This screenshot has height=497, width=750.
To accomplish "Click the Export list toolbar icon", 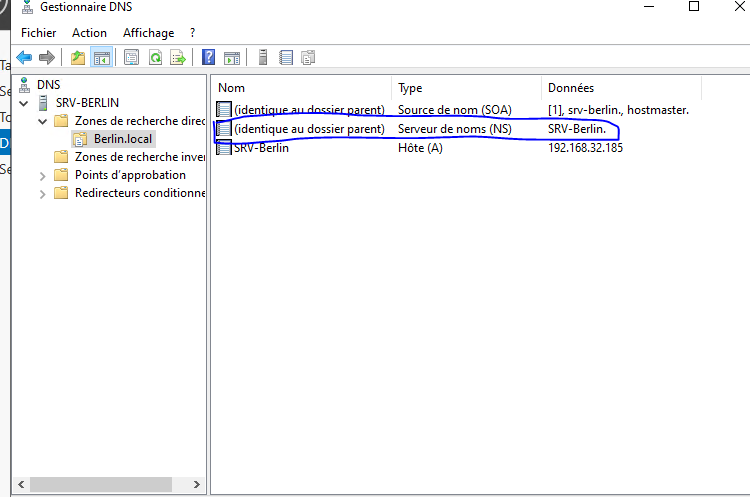I will 178,58.
